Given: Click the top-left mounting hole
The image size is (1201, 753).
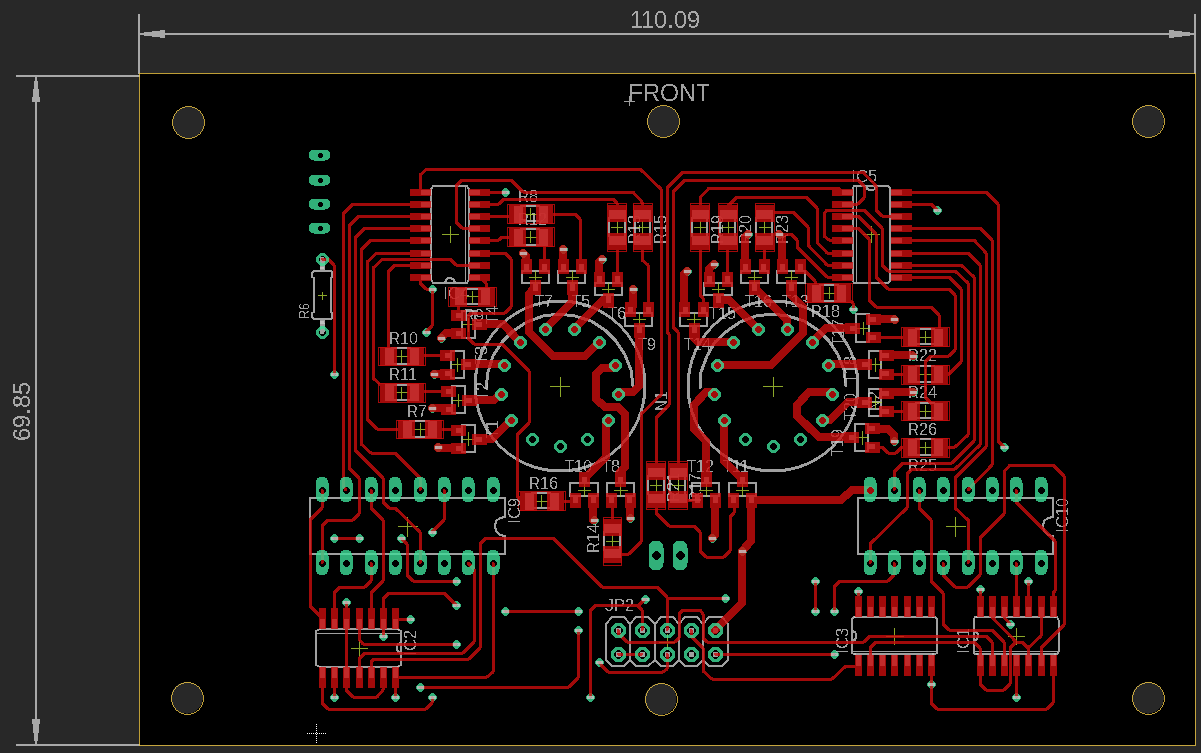Looking at the screenshot, I should pyautogui.click(x=188, y=122).
